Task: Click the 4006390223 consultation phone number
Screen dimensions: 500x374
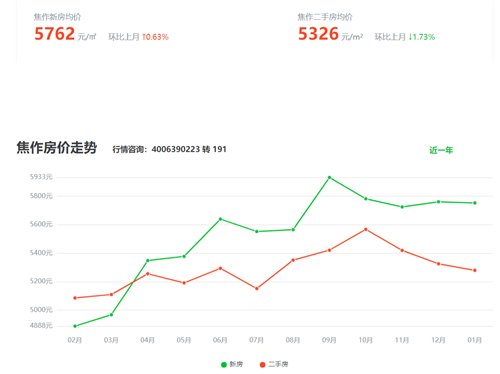Action: [175, 149]
